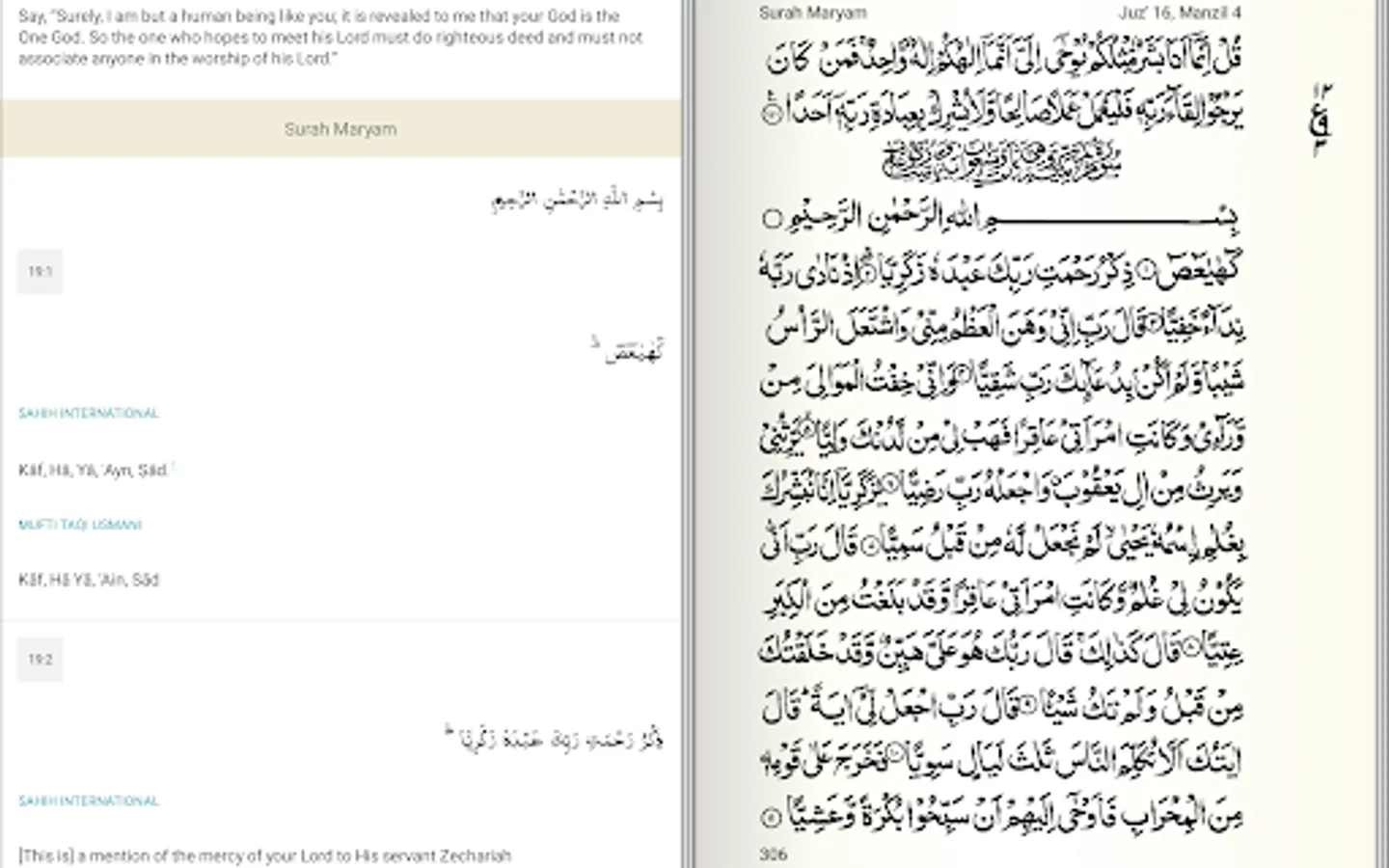Tap the Arabic text of verse 19:1 in the translation pane

coord(628,350)
